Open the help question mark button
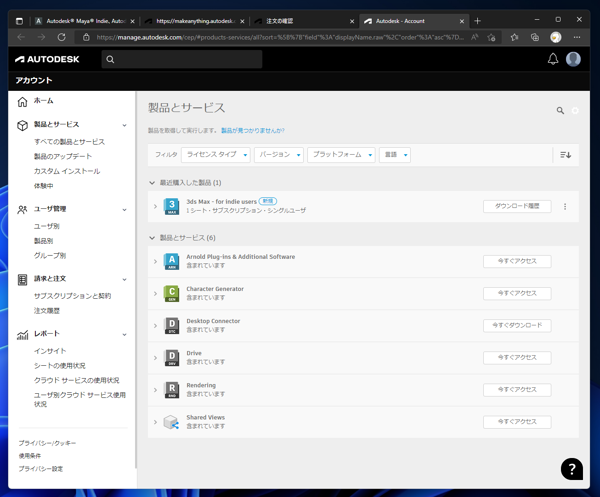600x497 pixels. (572, 469)
